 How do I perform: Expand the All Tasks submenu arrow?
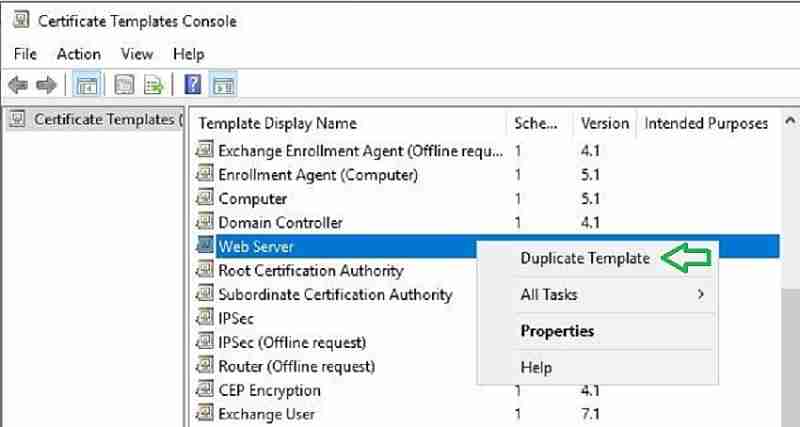(701, 294)
